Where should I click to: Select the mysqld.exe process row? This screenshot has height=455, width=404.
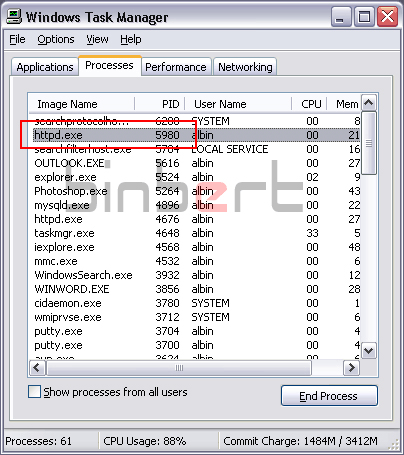(x=196, y=205)
